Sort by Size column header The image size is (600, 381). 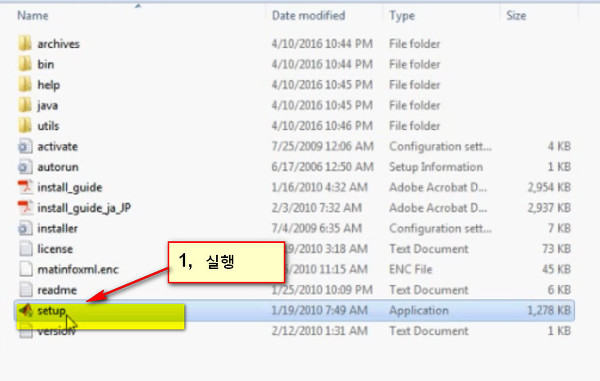point(516,16)
